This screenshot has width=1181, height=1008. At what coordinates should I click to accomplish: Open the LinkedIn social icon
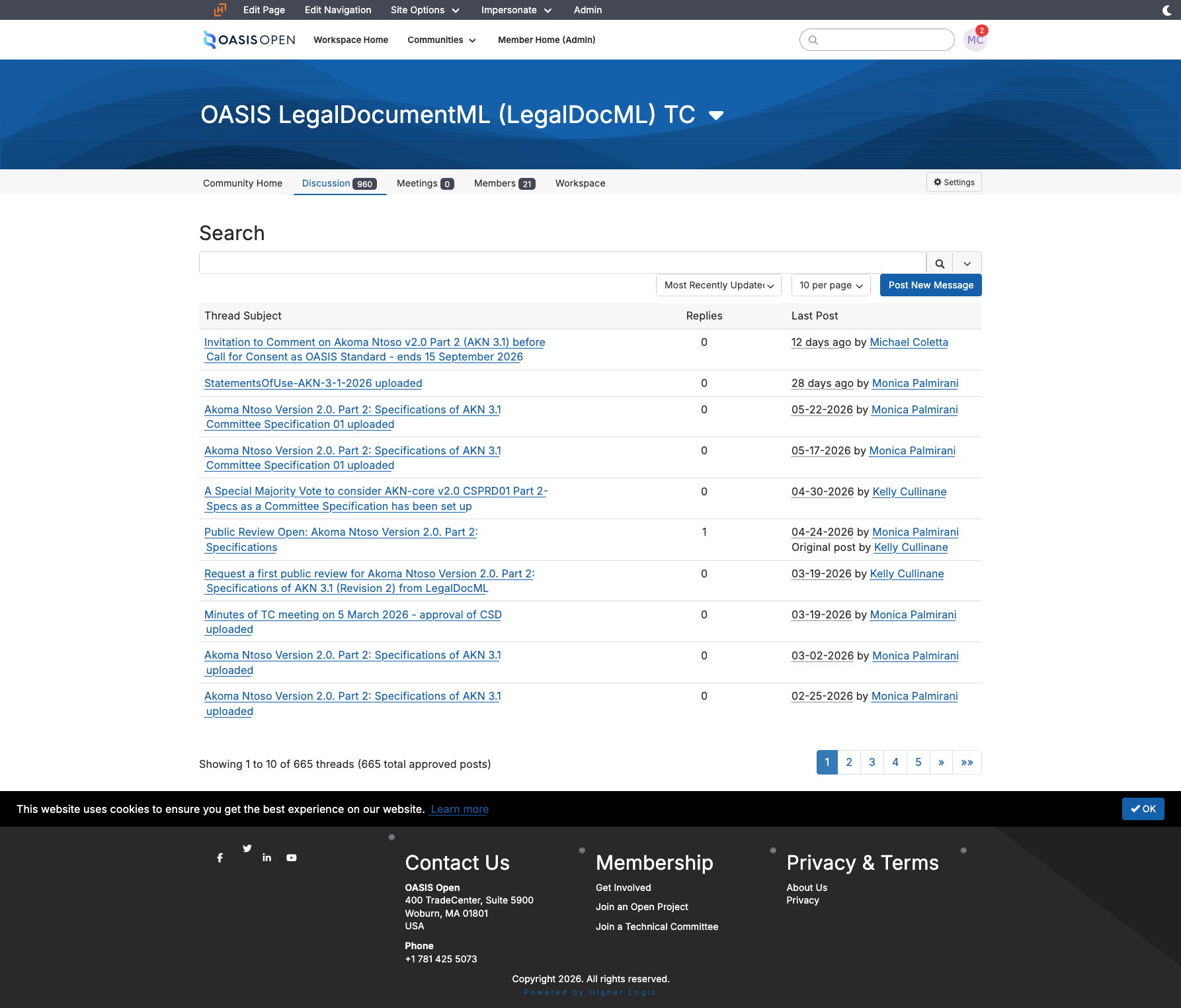pyautogui.click(x=267, y=858)
